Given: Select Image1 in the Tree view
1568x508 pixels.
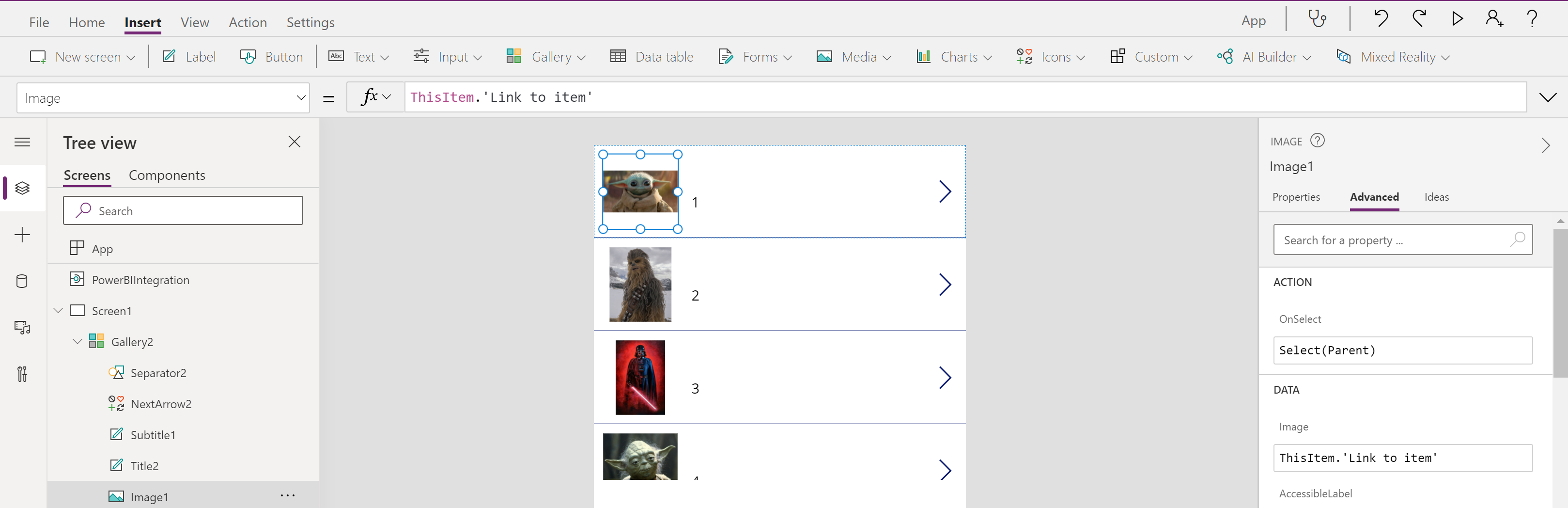Looking at the screenshot, I should [x=149, y=496].
